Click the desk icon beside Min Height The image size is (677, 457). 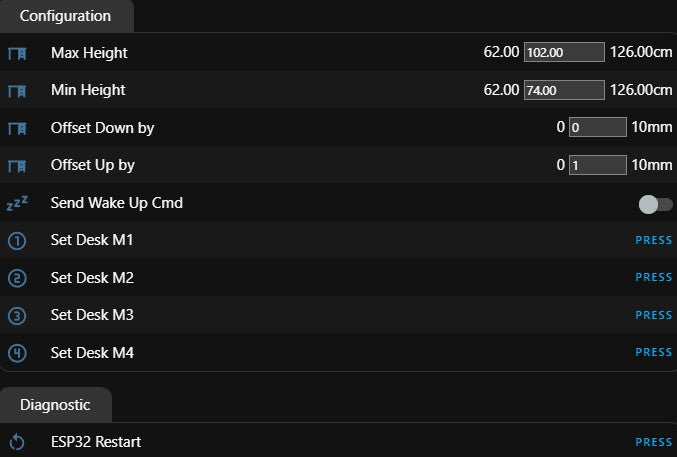tap(17, 91)
